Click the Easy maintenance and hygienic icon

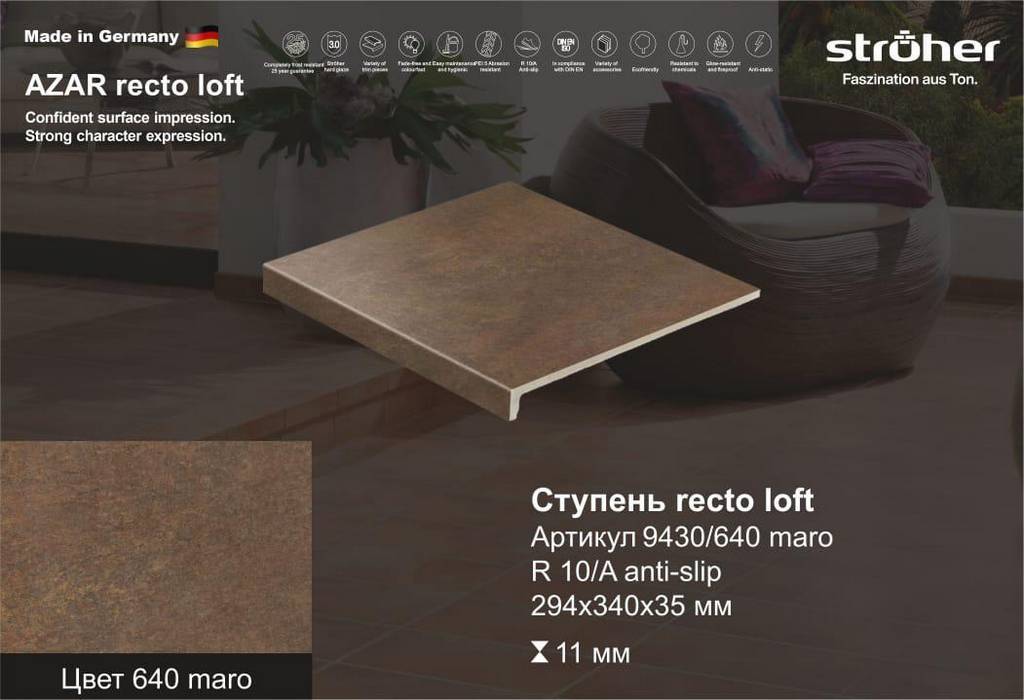pos(450,44)
